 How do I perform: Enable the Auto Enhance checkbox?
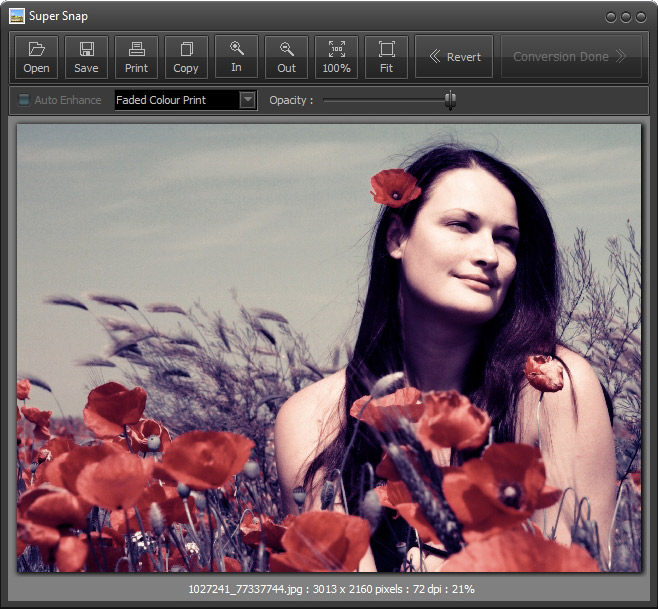(x=24, y=100)
